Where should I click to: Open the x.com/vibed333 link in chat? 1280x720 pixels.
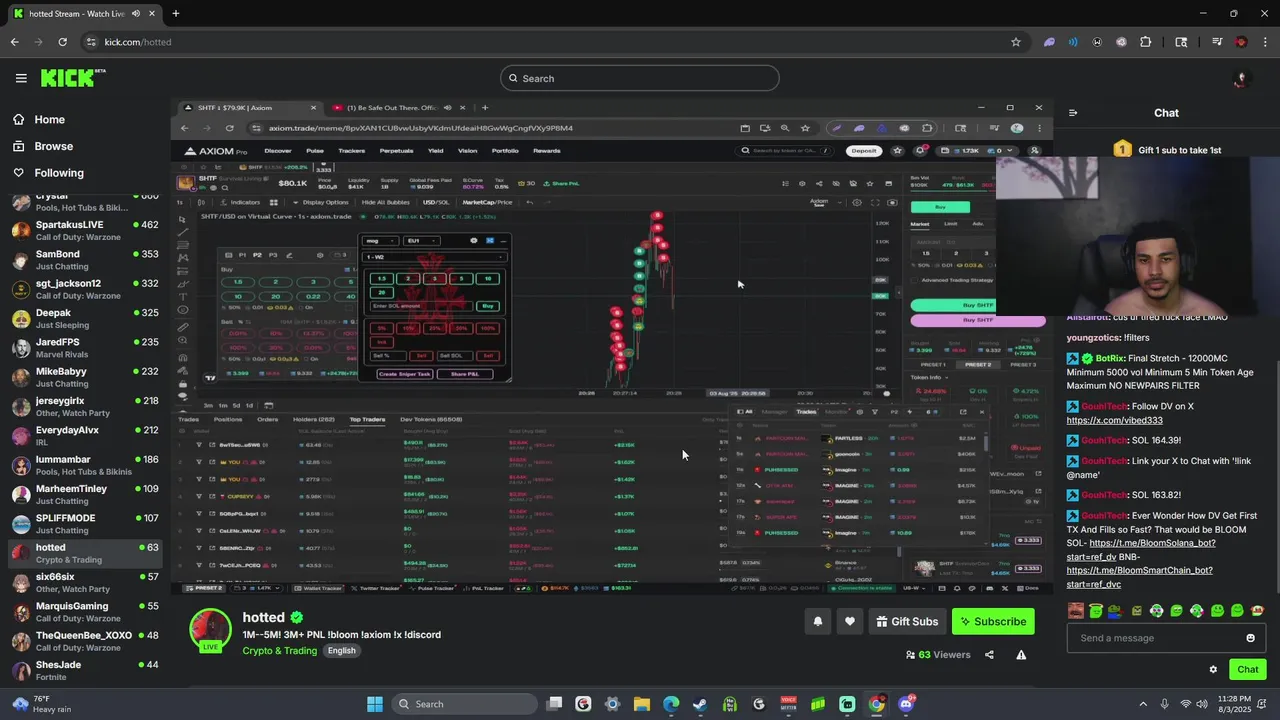tap(1114, 420)
